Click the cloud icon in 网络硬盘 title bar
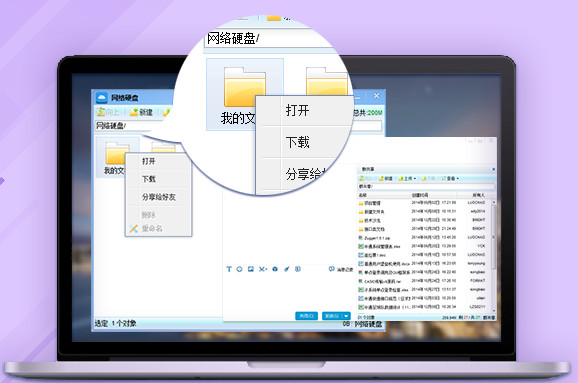 (x=101, y=98)
